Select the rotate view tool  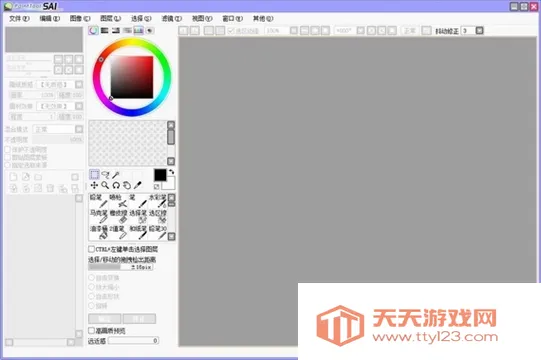[x=116, y=185]
